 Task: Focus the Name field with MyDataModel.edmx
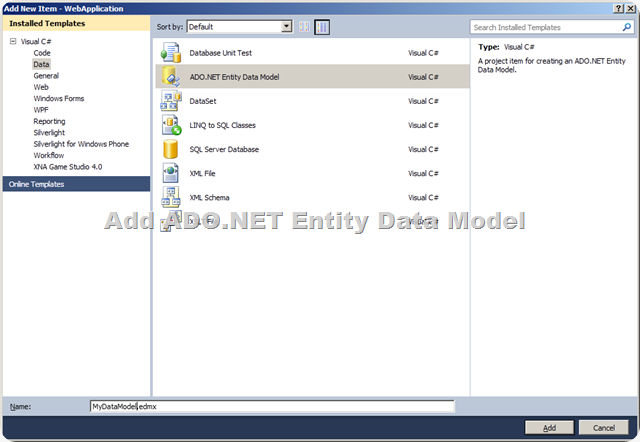(272, 406)
